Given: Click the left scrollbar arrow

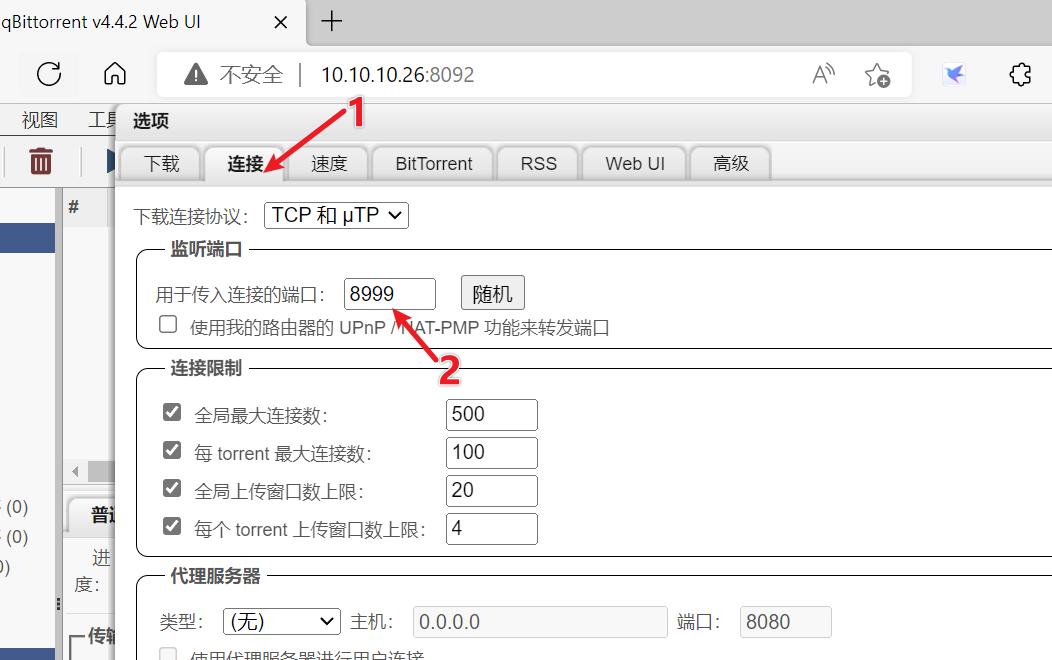Looking at the screenshot, I should 75,471.
